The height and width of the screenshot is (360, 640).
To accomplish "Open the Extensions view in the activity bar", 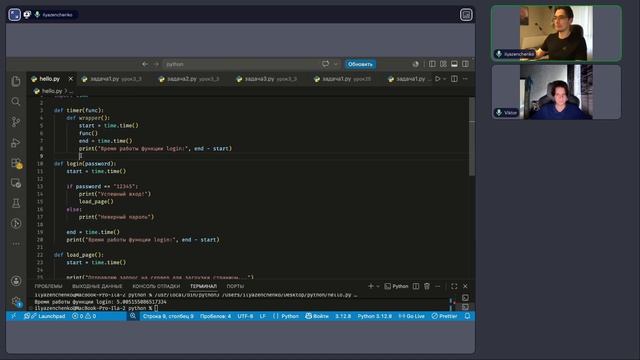I will coord(16,163).
